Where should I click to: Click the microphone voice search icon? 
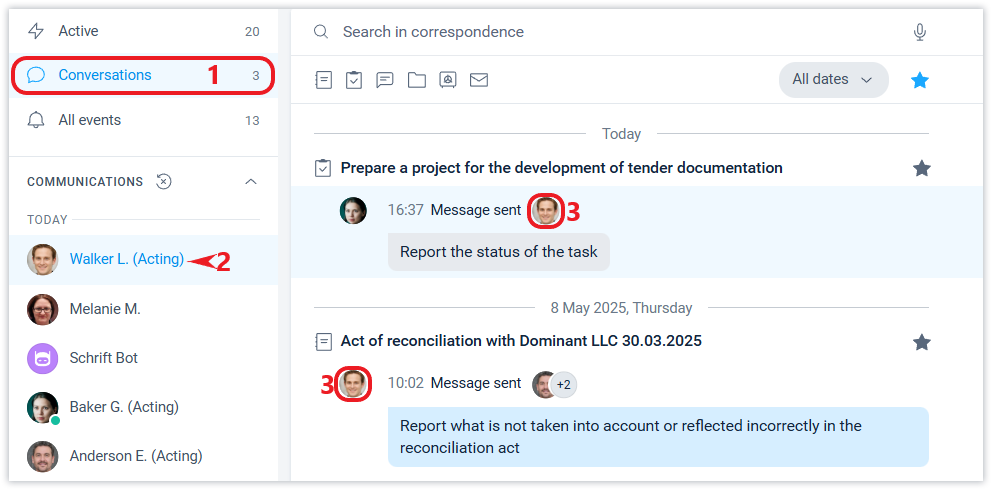coord(920,32)
